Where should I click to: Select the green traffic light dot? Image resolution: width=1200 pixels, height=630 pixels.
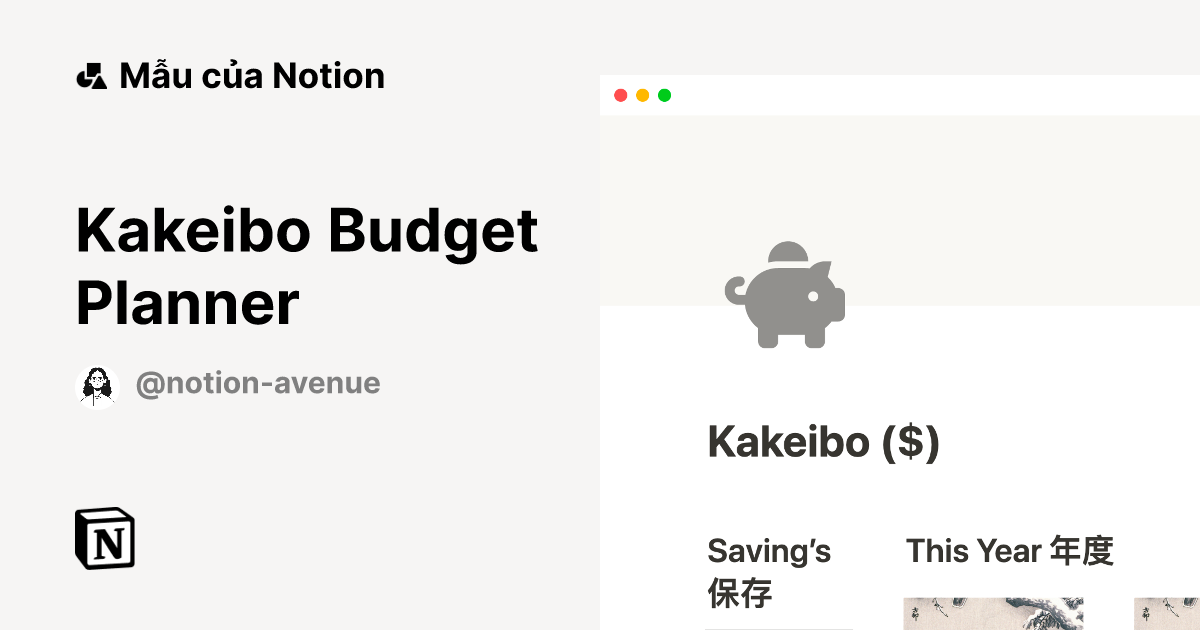[663, 95]
